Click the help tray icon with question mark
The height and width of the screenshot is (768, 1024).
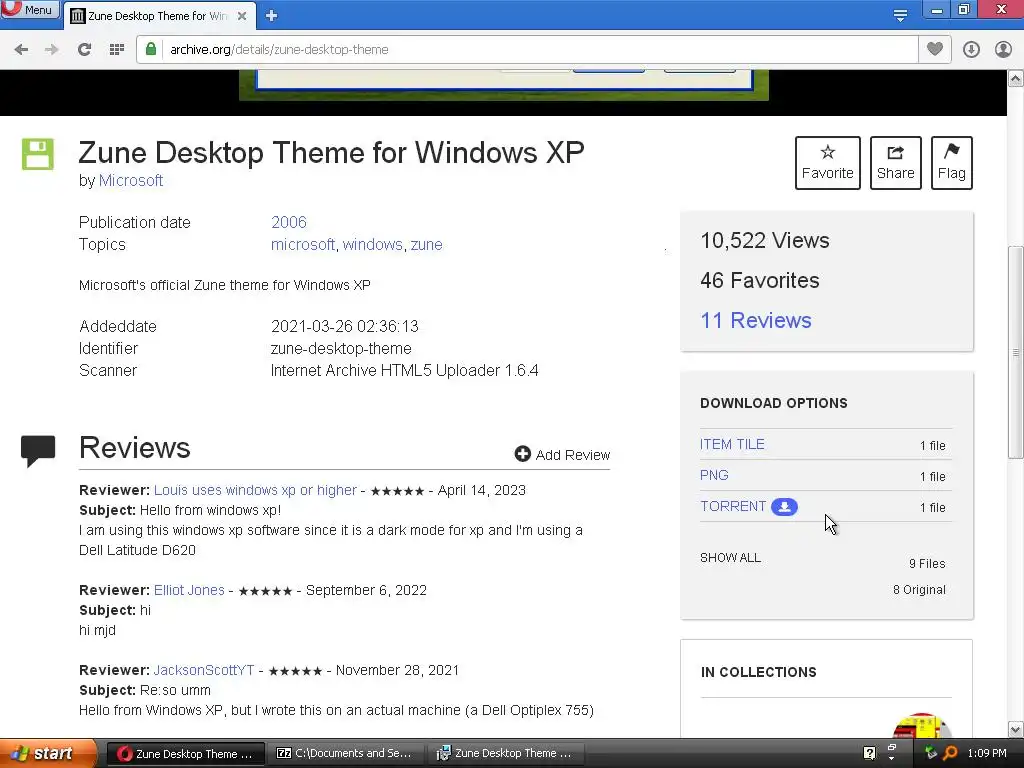[x=869, y=753]
